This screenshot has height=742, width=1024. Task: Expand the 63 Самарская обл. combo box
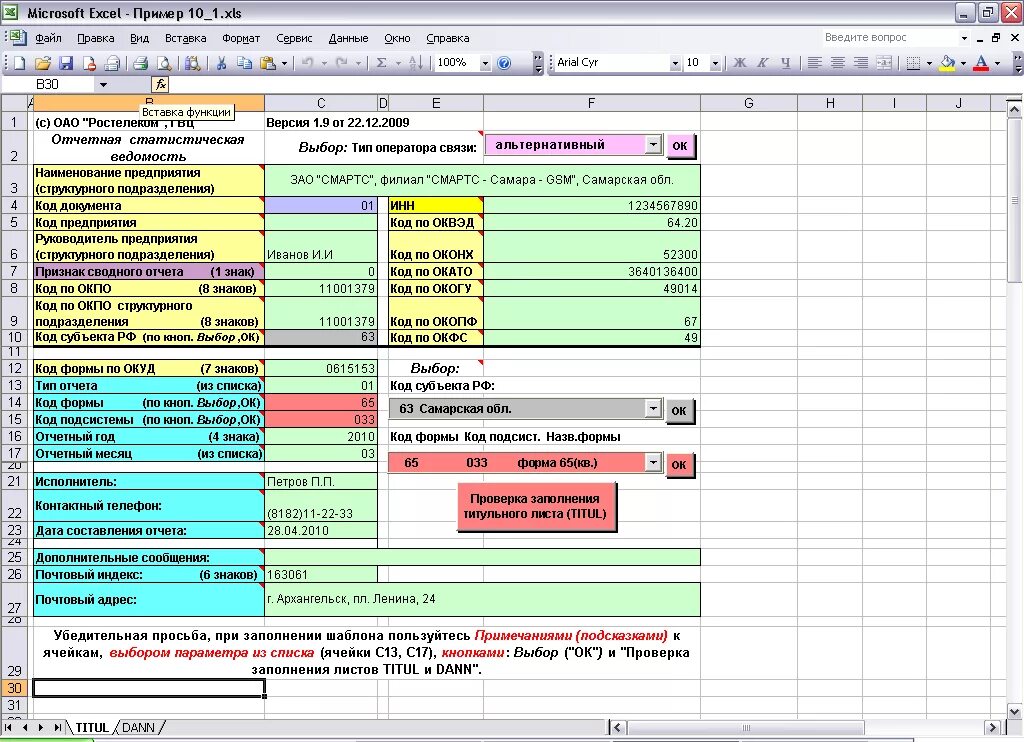(653, 409)
